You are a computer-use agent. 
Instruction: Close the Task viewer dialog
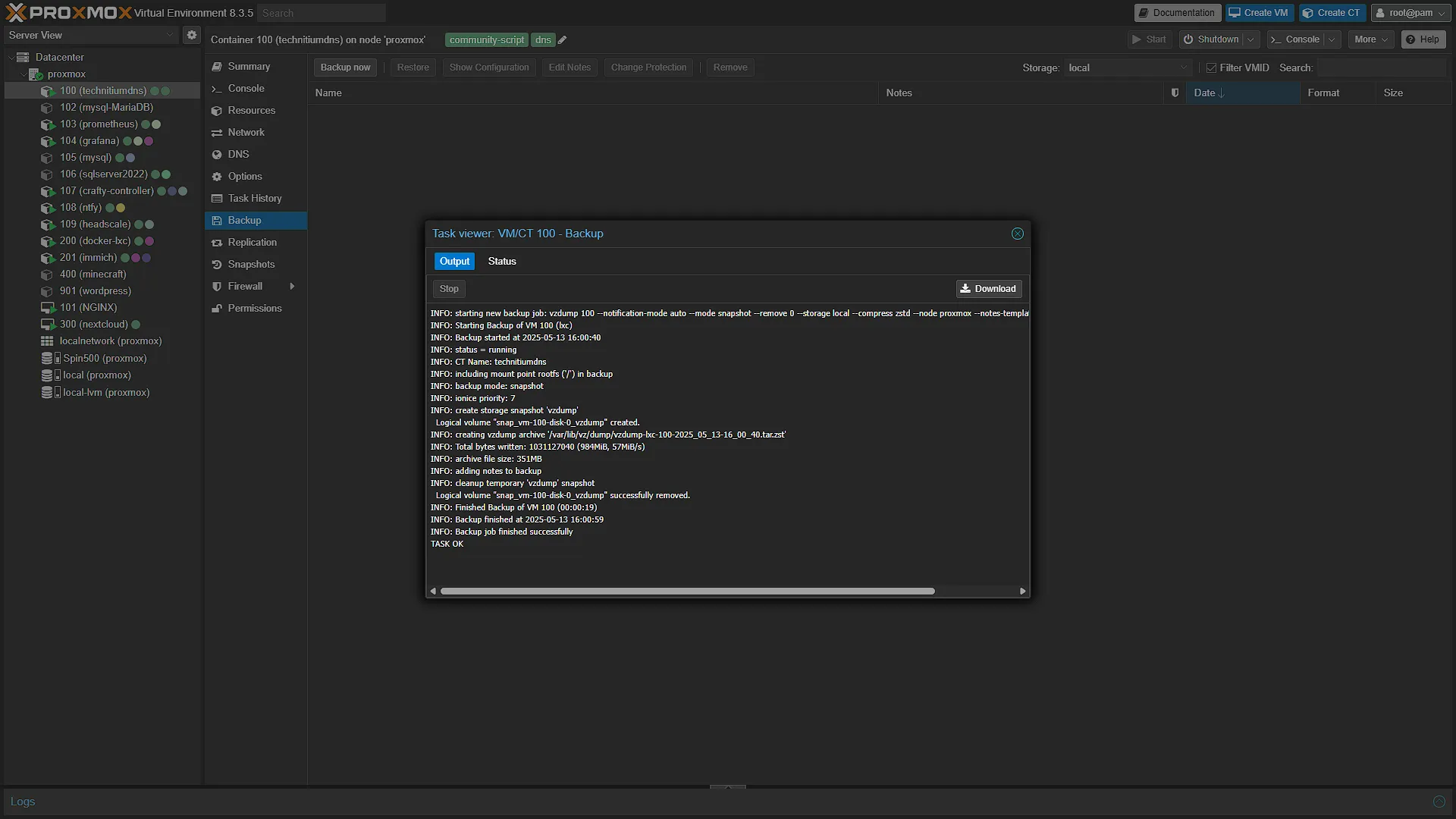pos(1018,234)
